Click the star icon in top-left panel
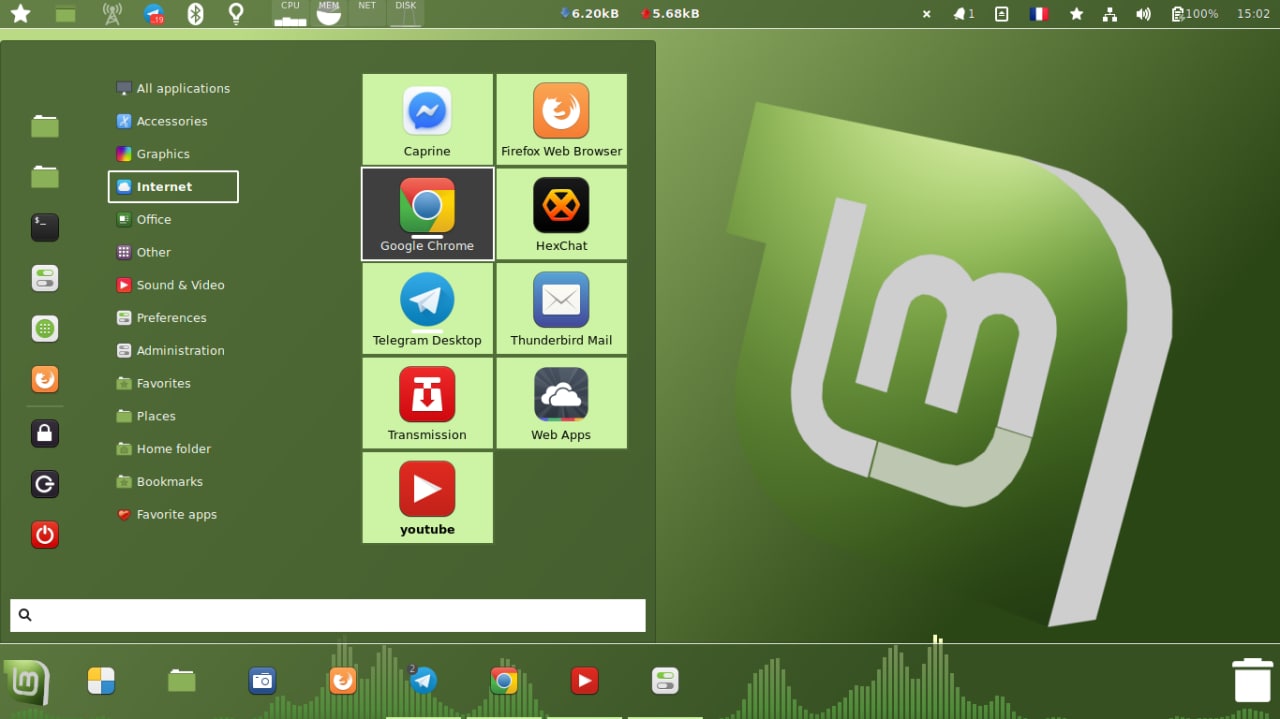Image resolution: width=1280 pixels, height=719 pixels. (20, 13)
